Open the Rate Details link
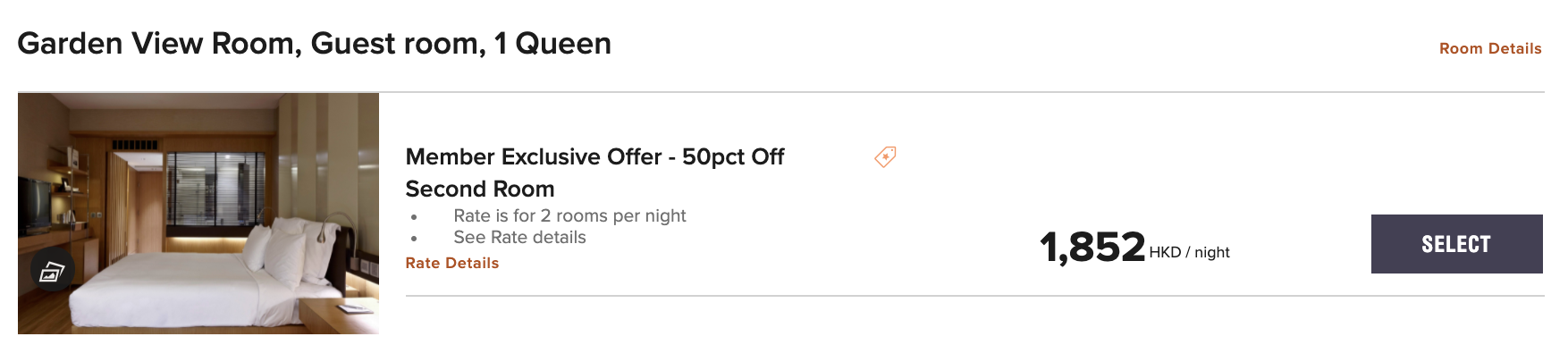The height and width of the screenshot is (345, 1568). click(452, 263)
